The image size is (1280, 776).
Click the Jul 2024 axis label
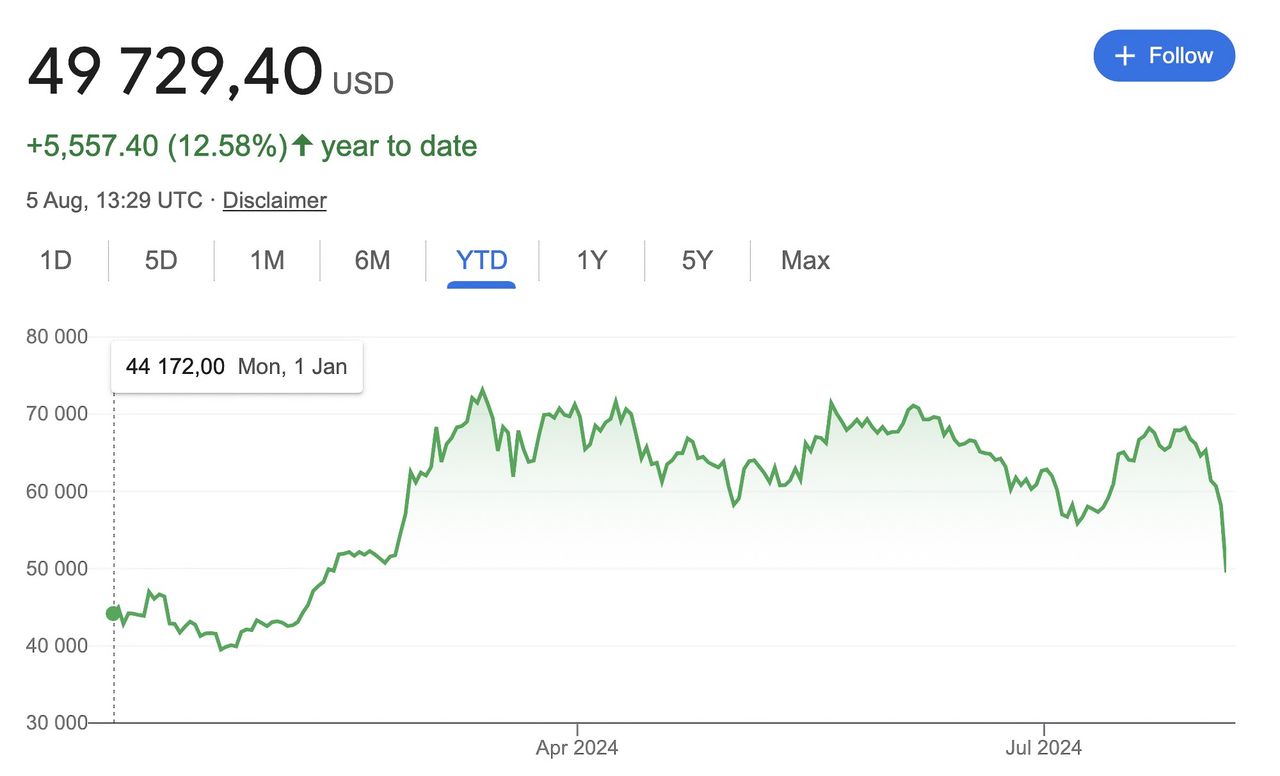click(x=1044, y=748)
